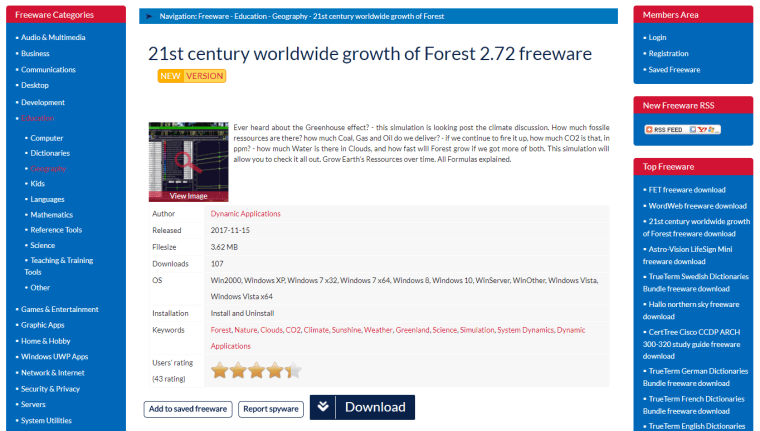Open Teaching & Training Tools subcategory

pyautogui.click(x=59, y=266)
